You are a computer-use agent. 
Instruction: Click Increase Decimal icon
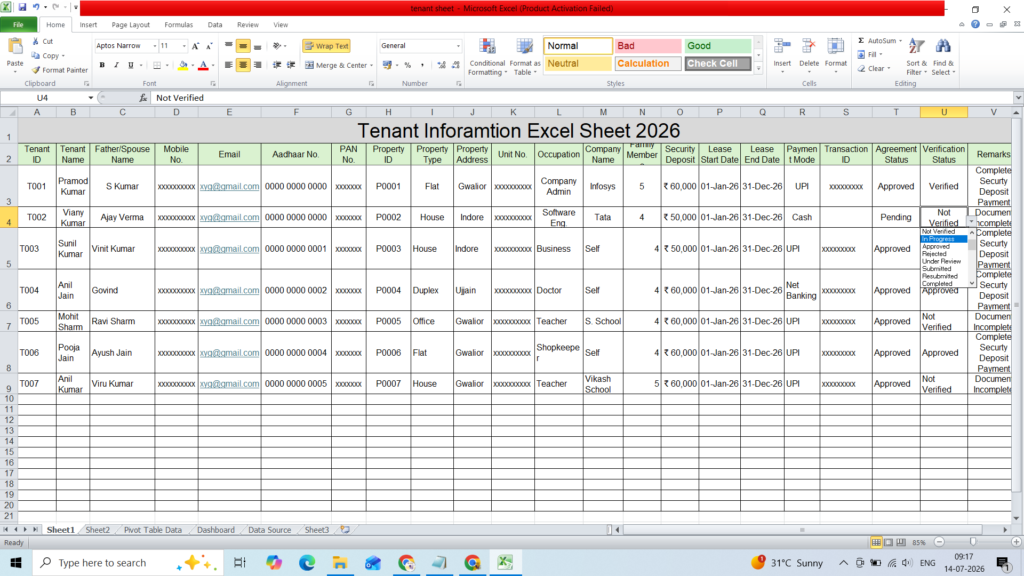[441, 65]
